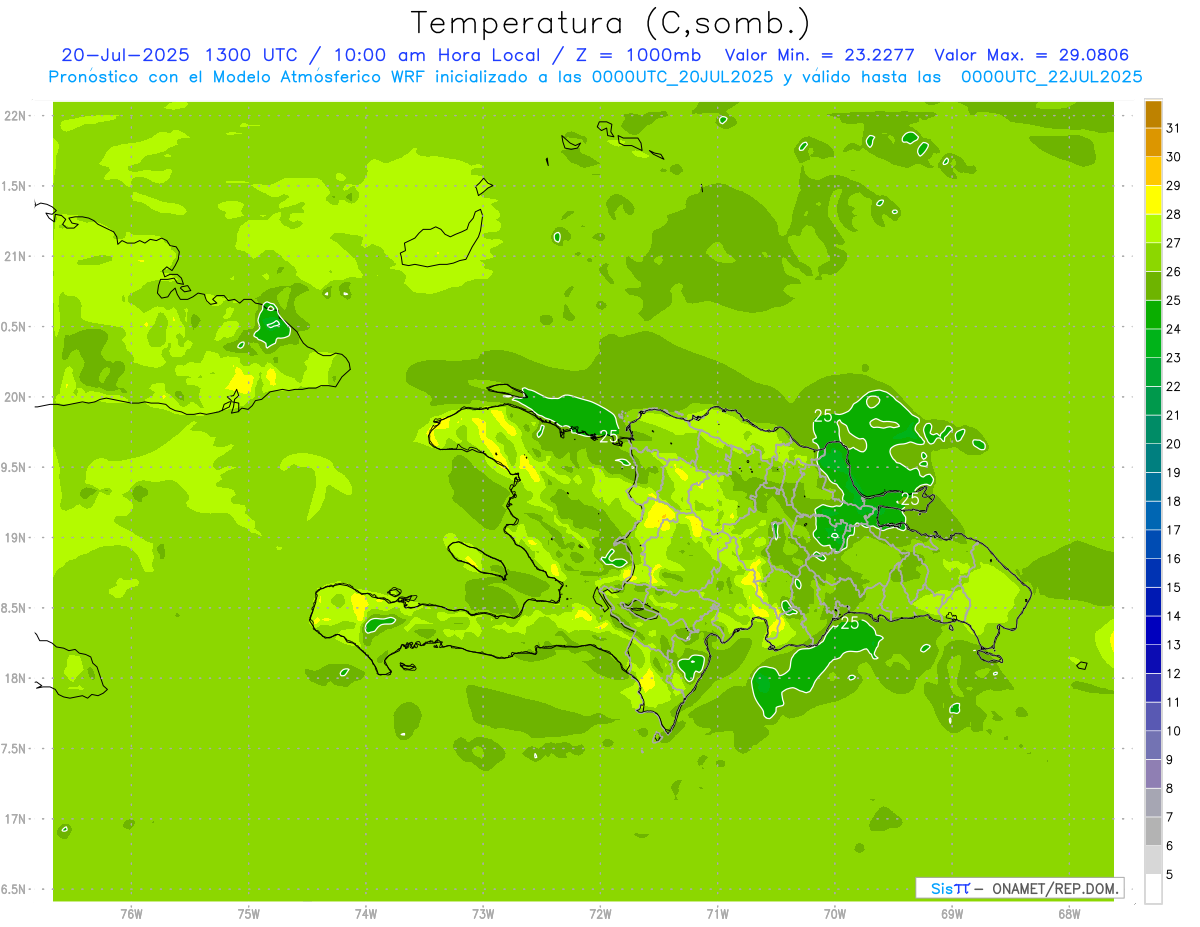The width and height of the screenshot is (1200, 927).
Task: Click the 76W longitude axis label
Action: point(131,914)
